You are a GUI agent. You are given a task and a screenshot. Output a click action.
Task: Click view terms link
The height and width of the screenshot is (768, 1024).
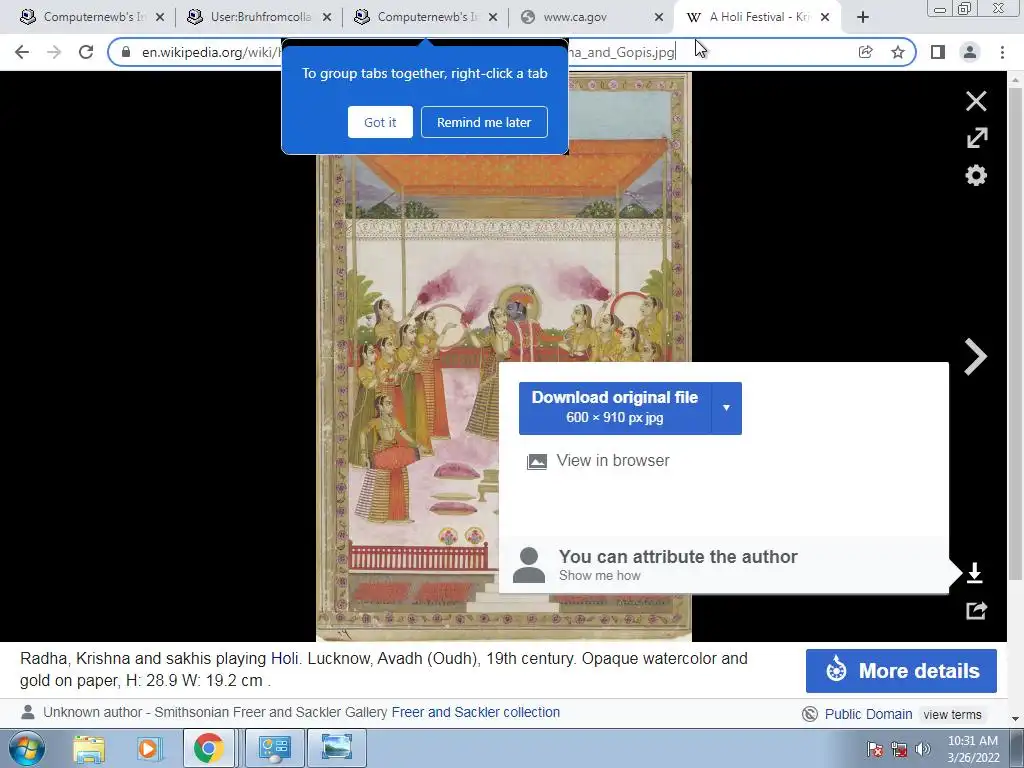tap(952, 714)
